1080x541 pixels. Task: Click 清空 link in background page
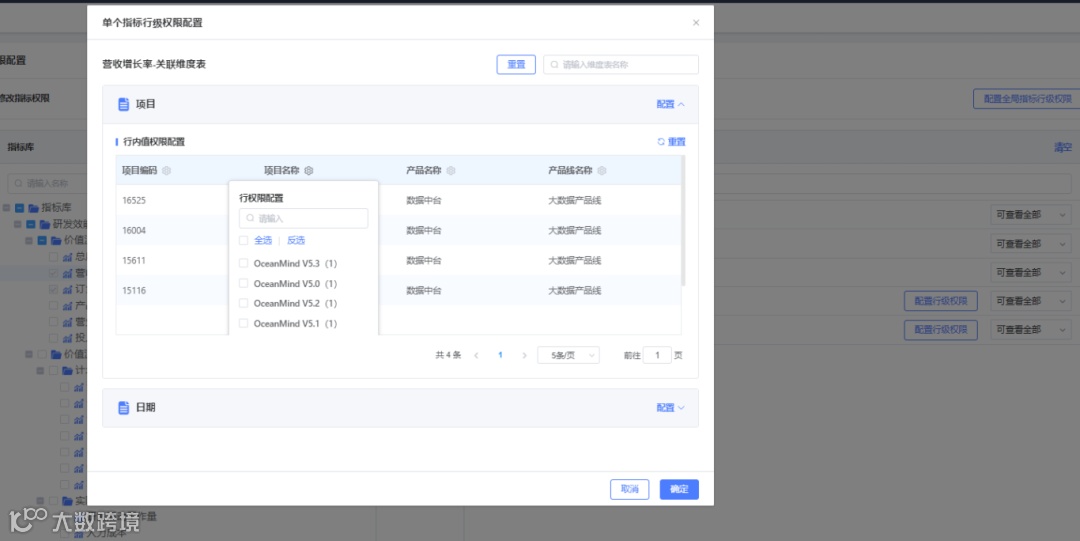(1063, 147)
